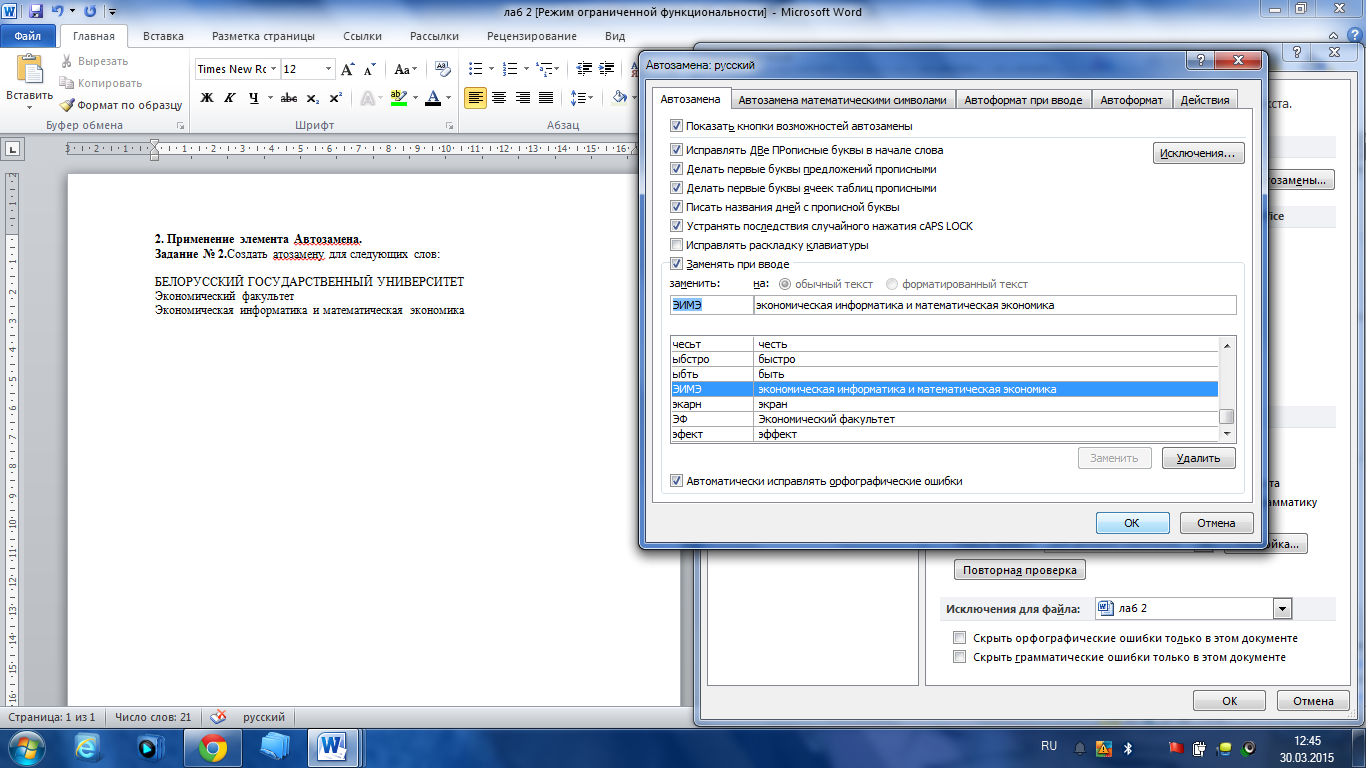Image resolution: width=1366 pixels, height=768 pixels.
Task: Click the Save icon in quick access toolbar
Action: click(x=36, y=12)
